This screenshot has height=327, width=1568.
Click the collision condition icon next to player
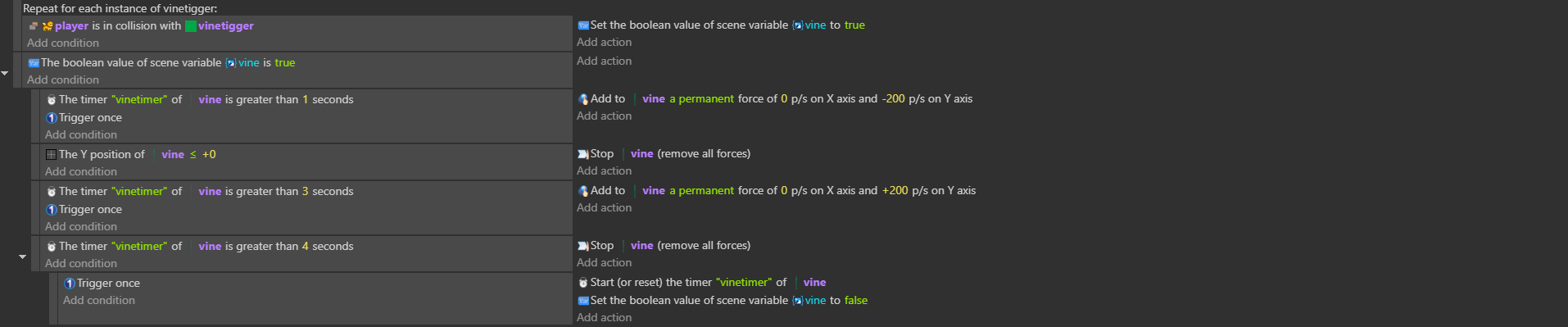click(33, 26)
